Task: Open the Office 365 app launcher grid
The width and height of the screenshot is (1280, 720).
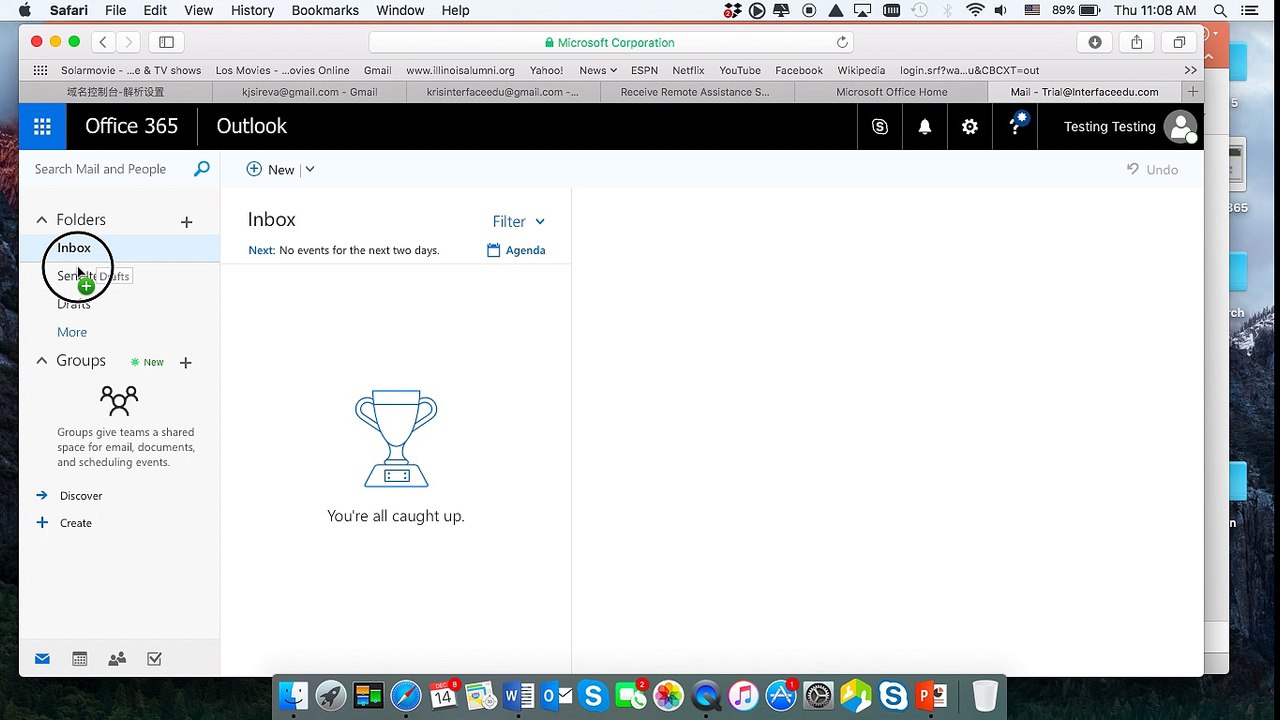Action: 42,126
